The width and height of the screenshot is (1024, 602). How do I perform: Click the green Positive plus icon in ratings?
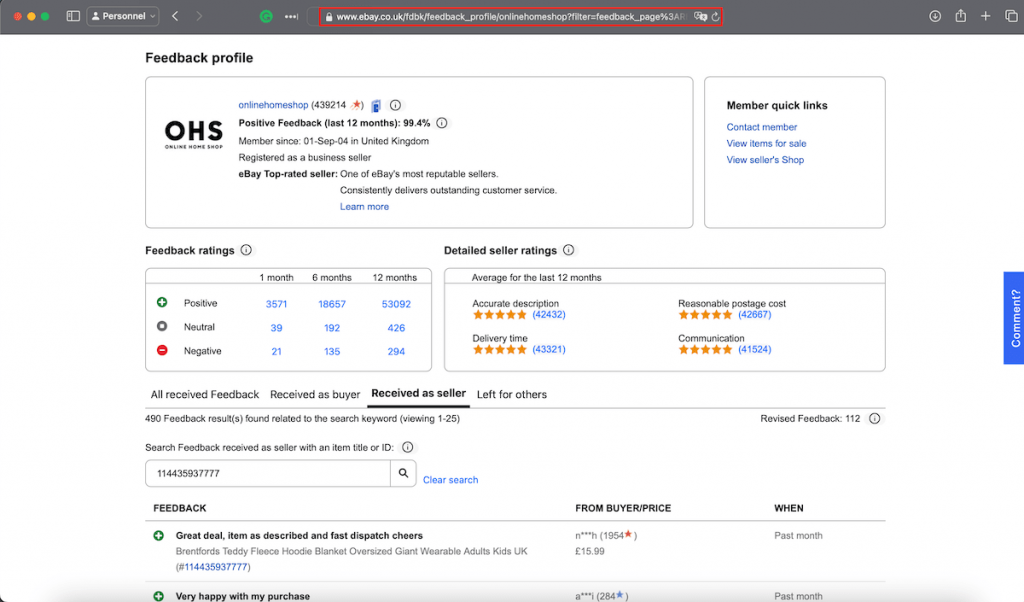click(x=162, y=302)
